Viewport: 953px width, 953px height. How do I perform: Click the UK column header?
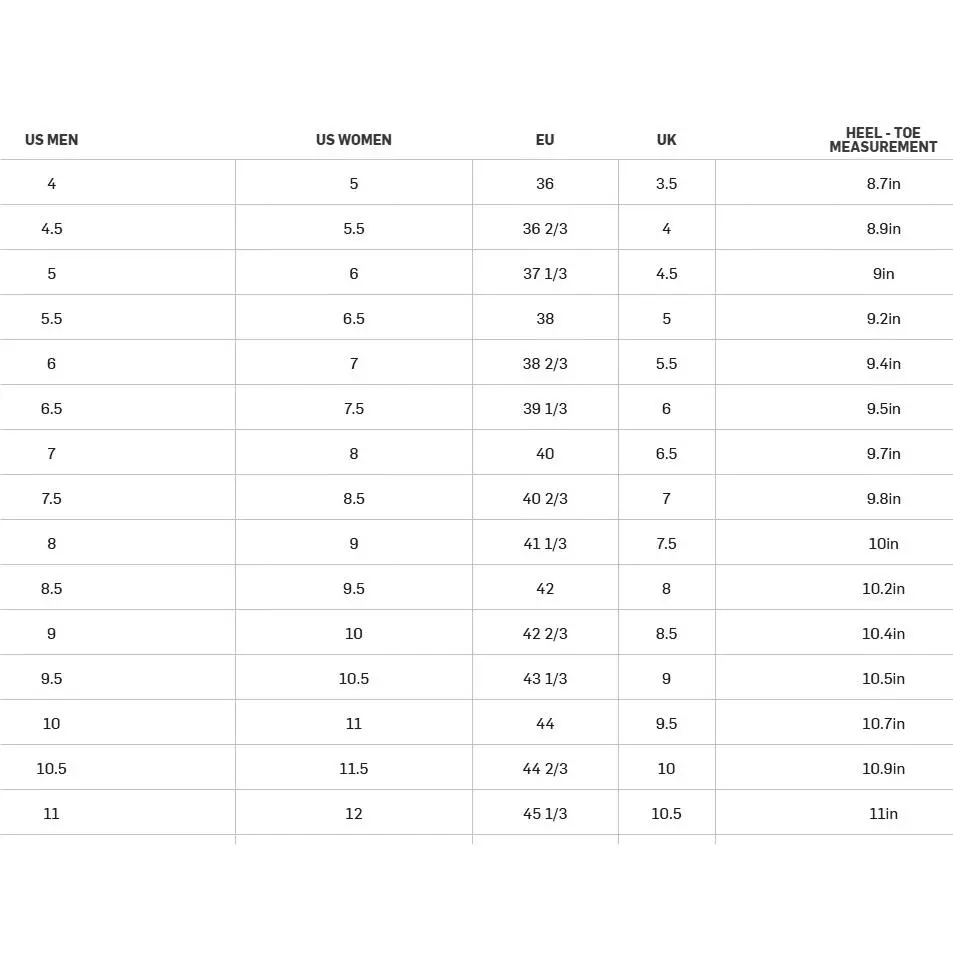[666, 140]
